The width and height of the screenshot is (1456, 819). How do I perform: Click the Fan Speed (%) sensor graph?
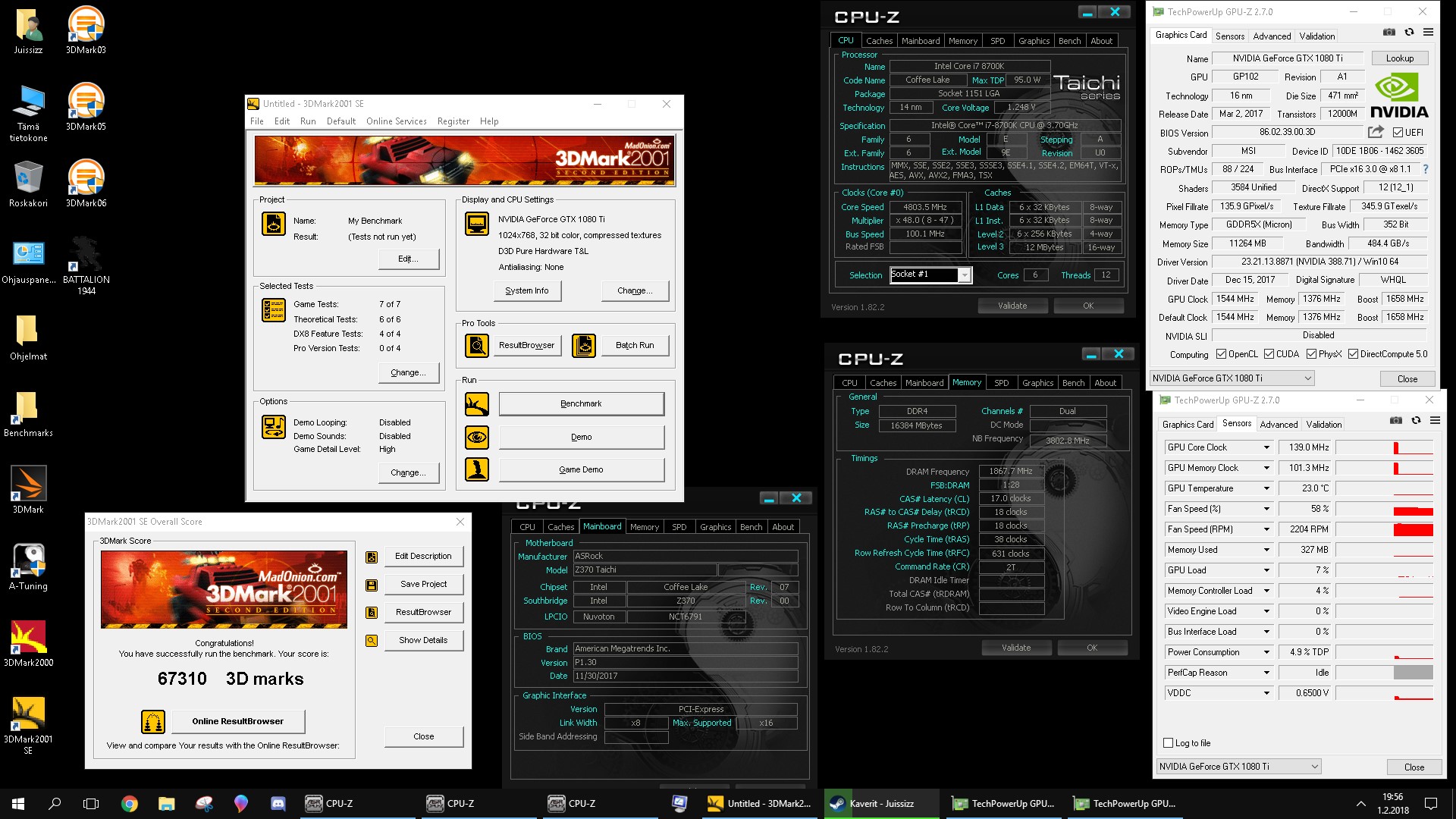[1384, 509]
